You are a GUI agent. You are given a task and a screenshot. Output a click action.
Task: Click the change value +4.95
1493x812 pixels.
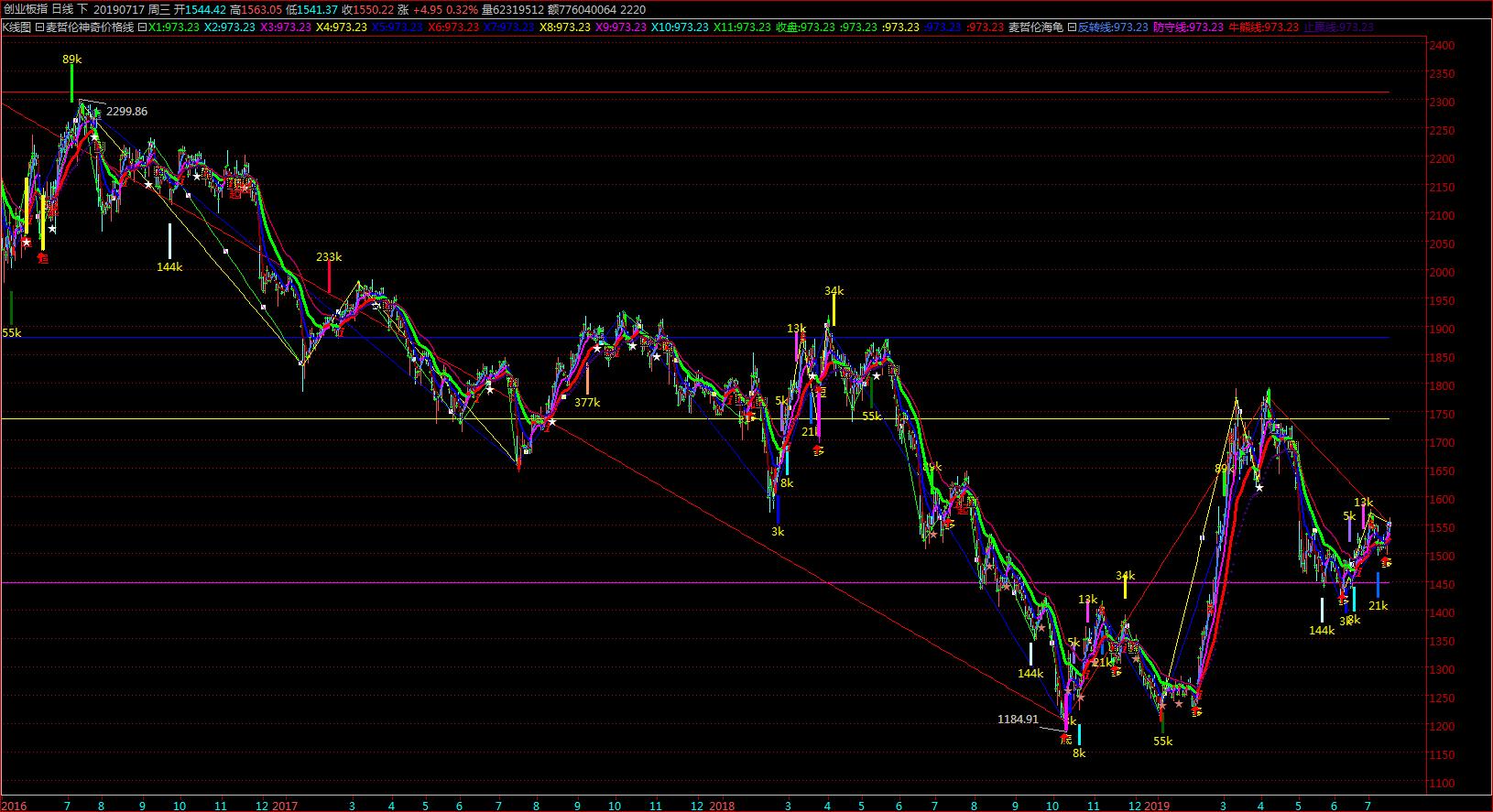click(428, 9)
